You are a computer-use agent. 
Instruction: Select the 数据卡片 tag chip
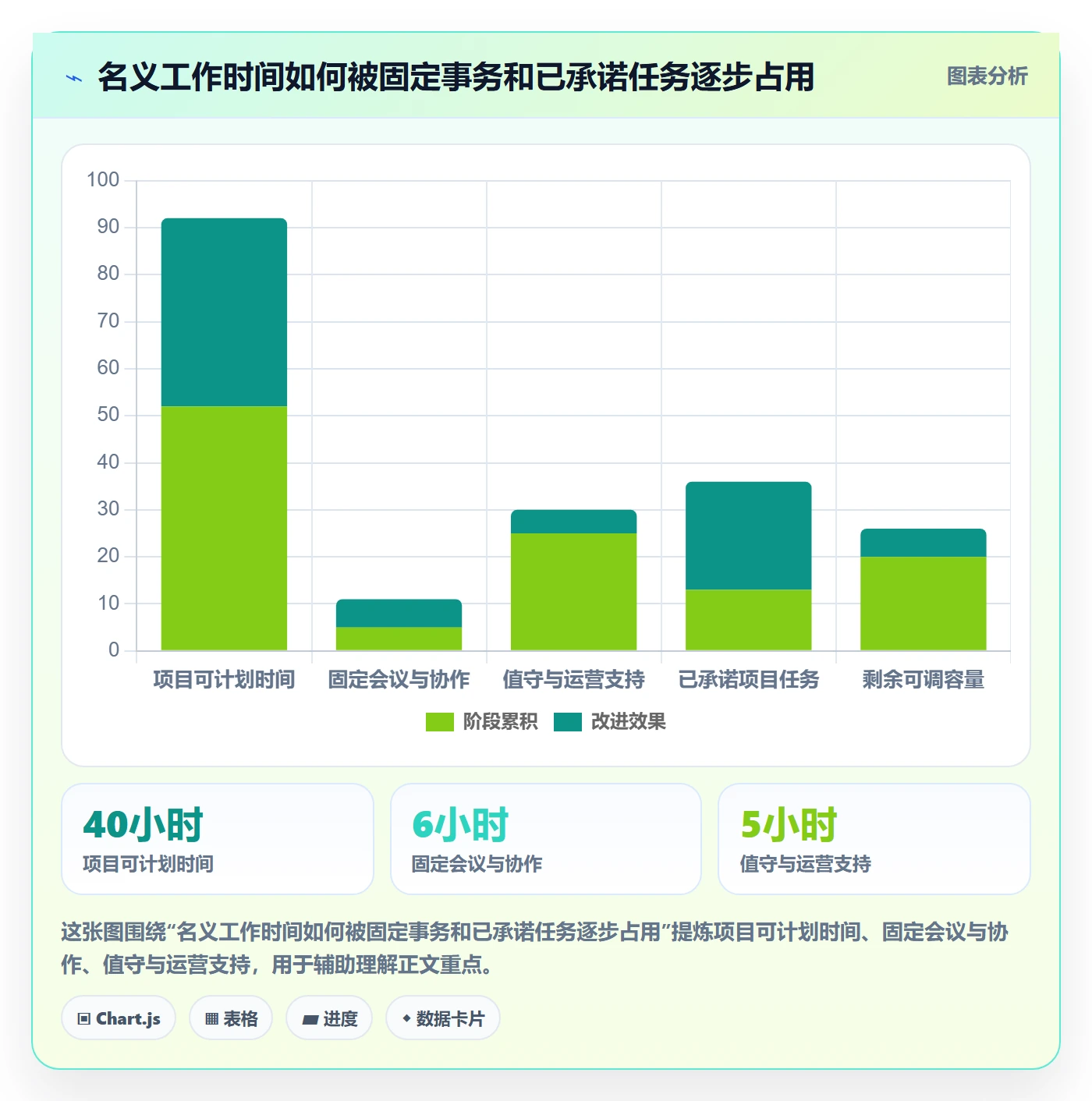tap(443, 1018)
